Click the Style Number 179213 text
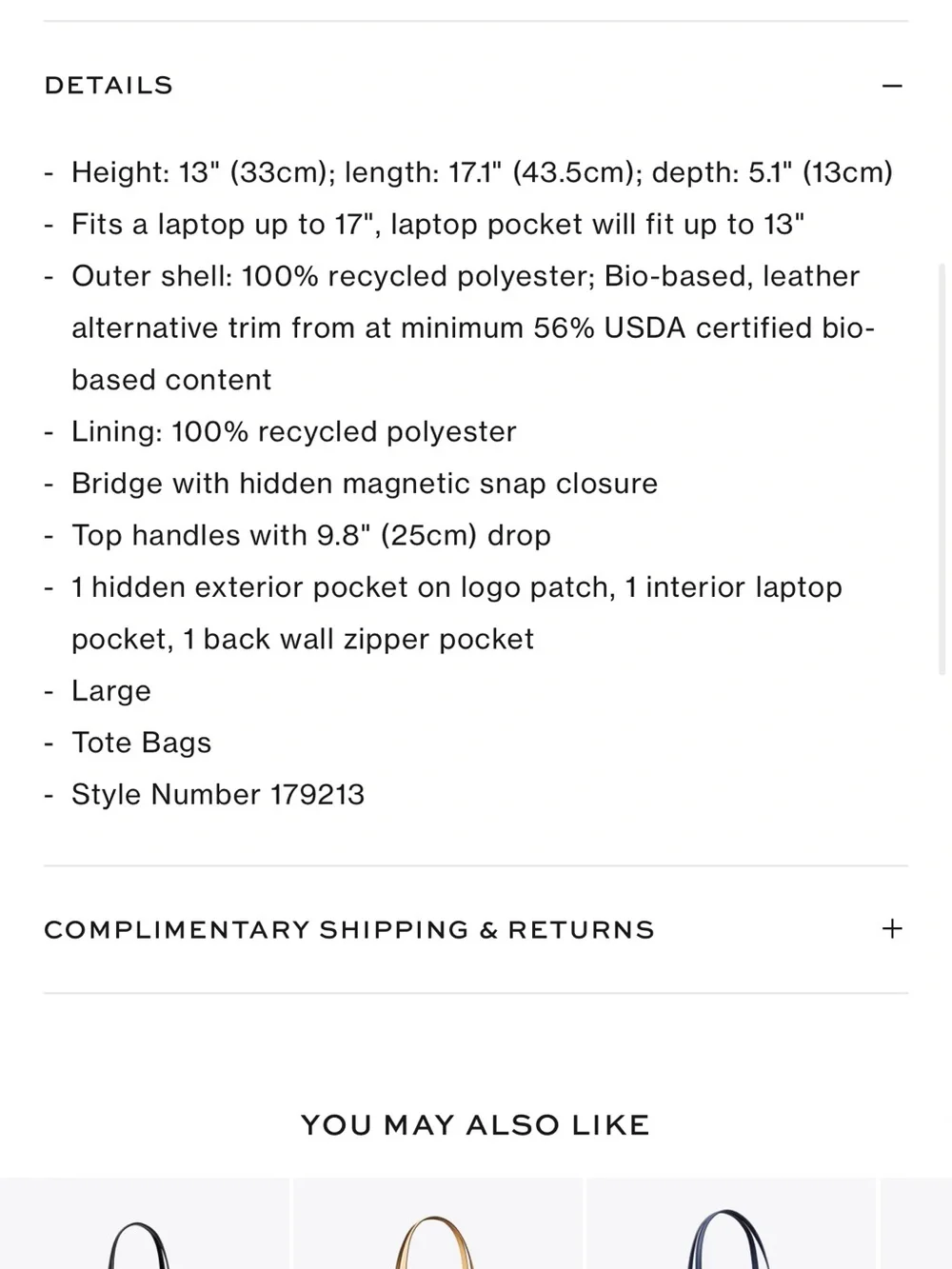Screen dimensions: 952x1269 click(218, 794)
